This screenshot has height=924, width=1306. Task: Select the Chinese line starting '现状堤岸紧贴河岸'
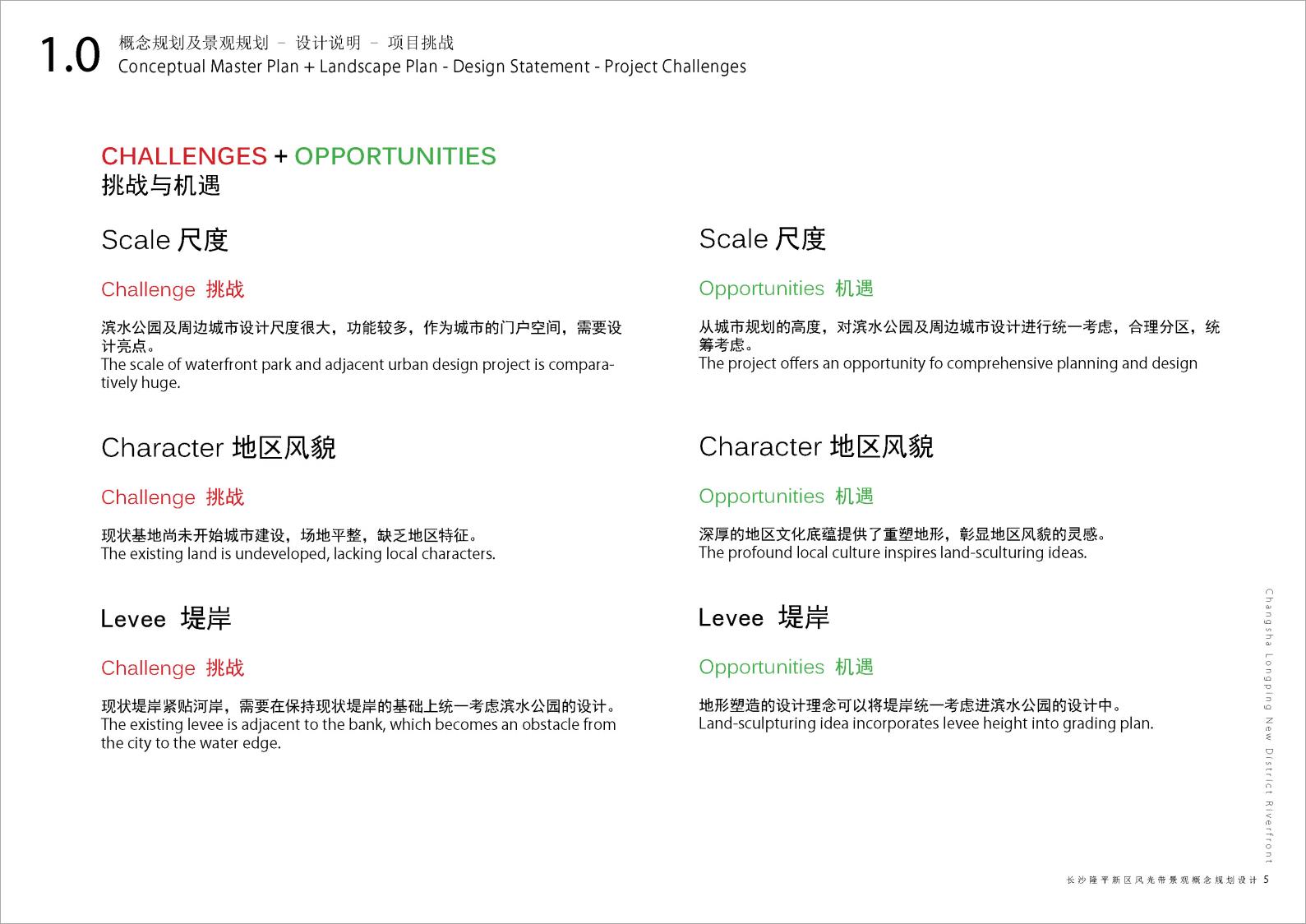(359, 706)
